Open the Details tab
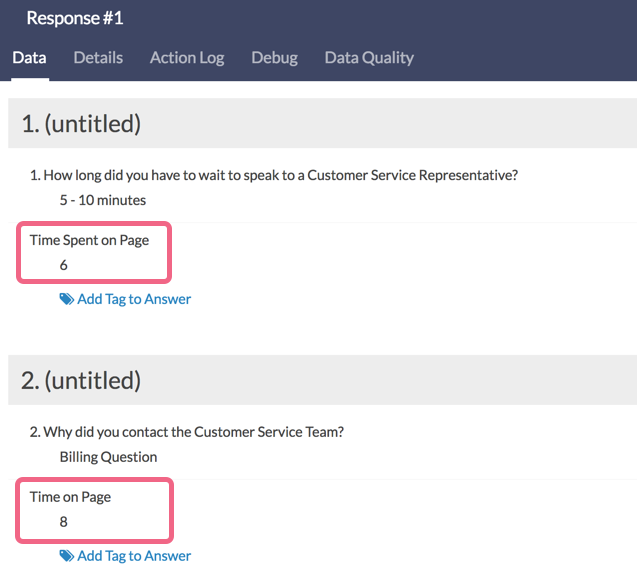The image size is (637, 586). 98,58
